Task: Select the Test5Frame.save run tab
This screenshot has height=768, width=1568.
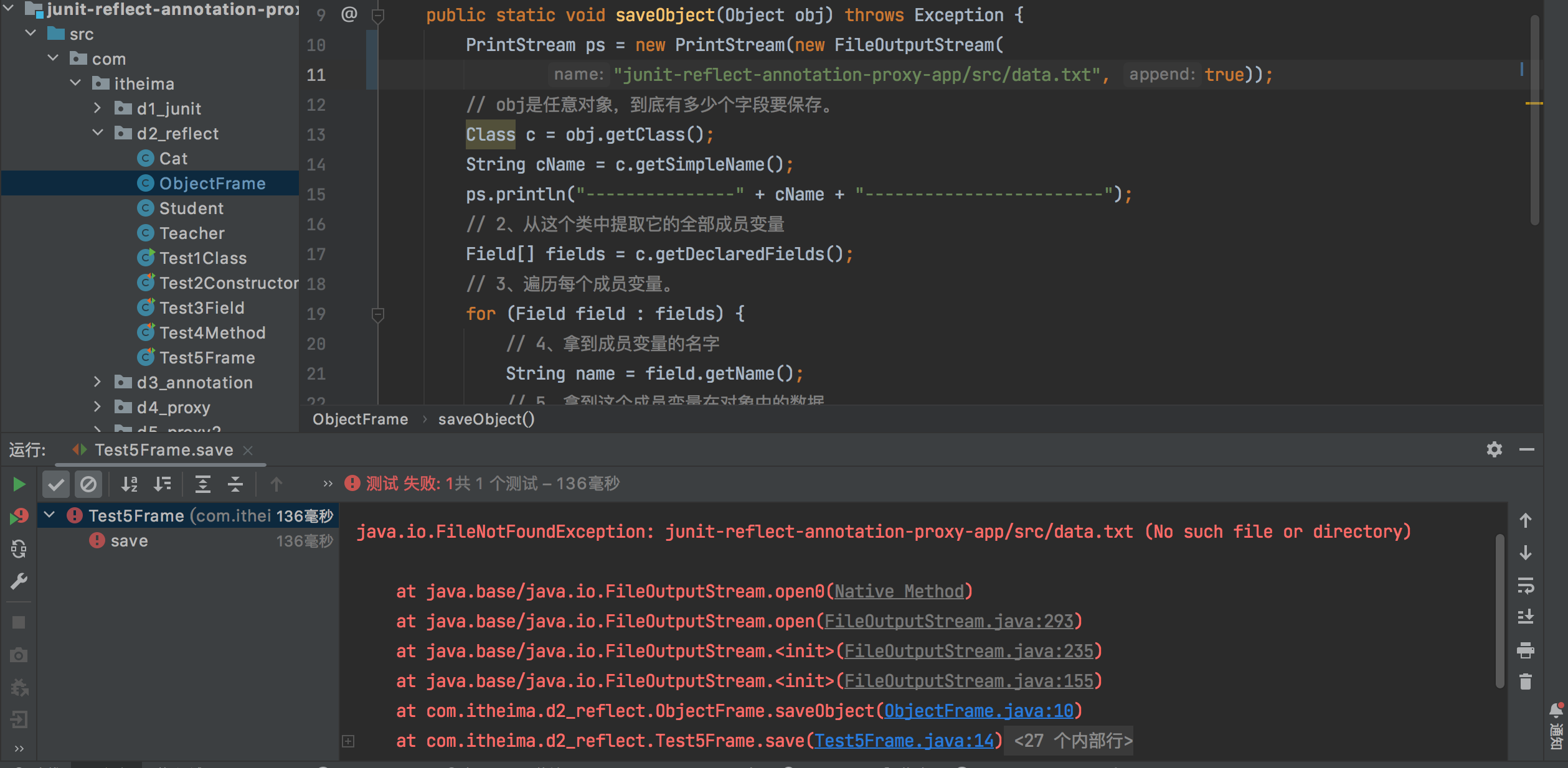Action: 163,449
